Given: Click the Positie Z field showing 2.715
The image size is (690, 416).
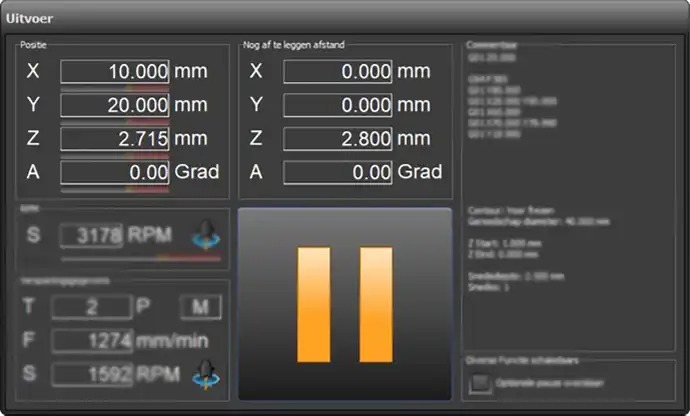Looking at the screenshot, I should [115, 139].
